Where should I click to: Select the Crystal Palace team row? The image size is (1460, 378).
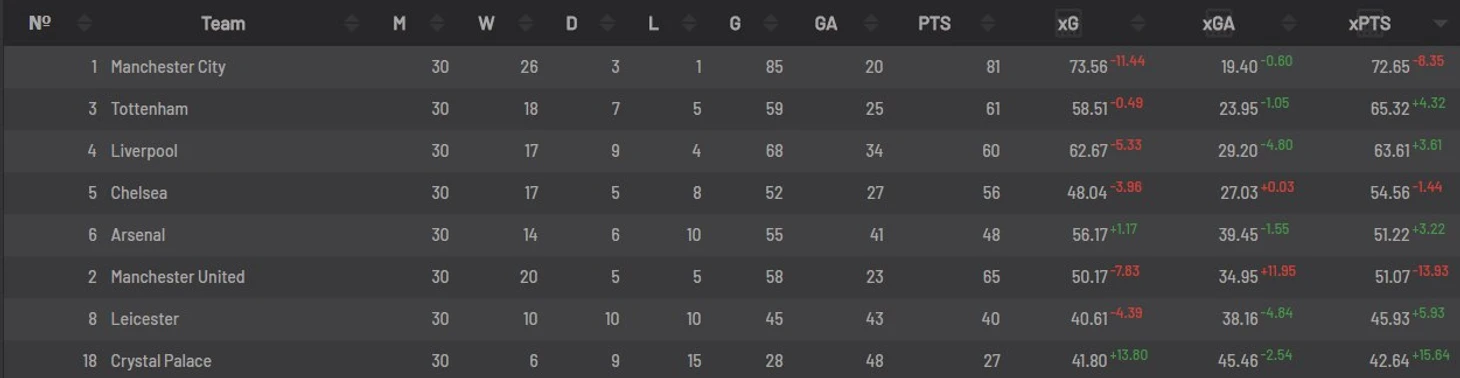[730, 361]
